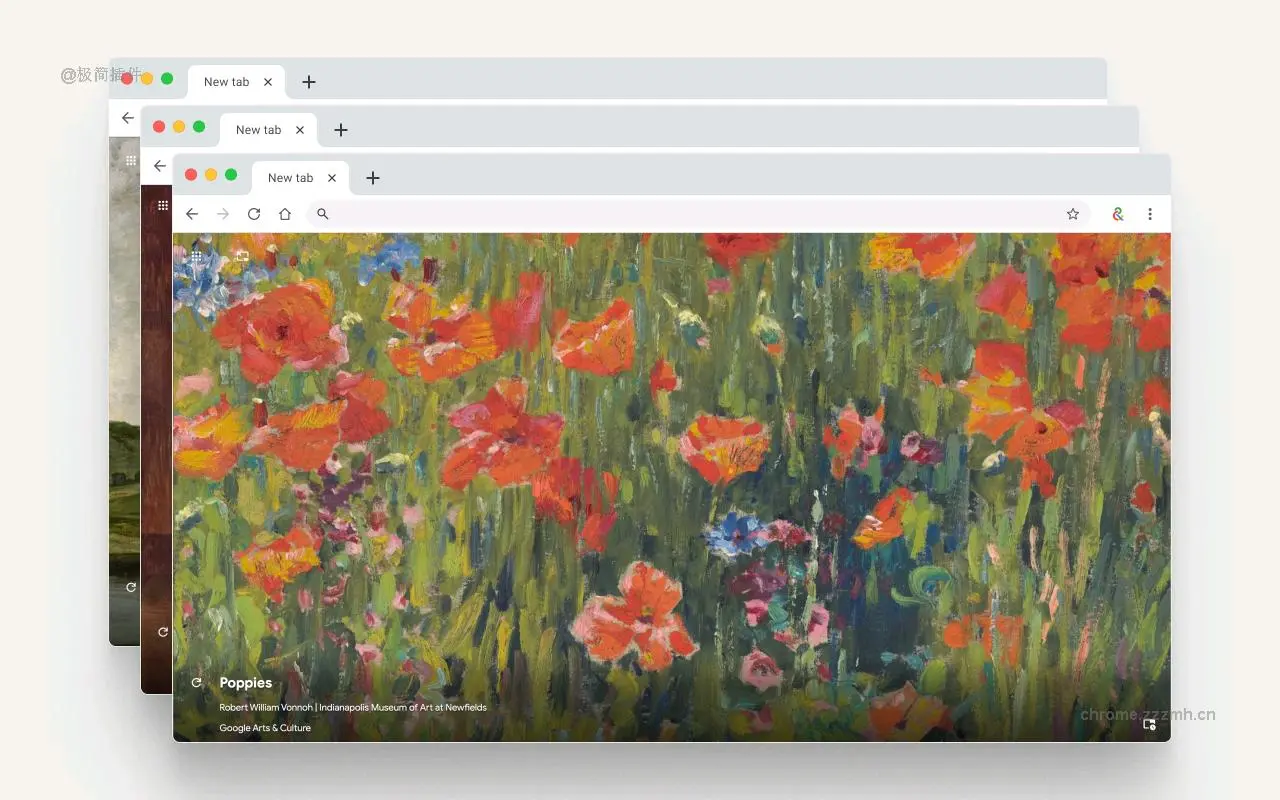Click inside the address bar search field
The image size is (1280, 800).
coord(600,213)
